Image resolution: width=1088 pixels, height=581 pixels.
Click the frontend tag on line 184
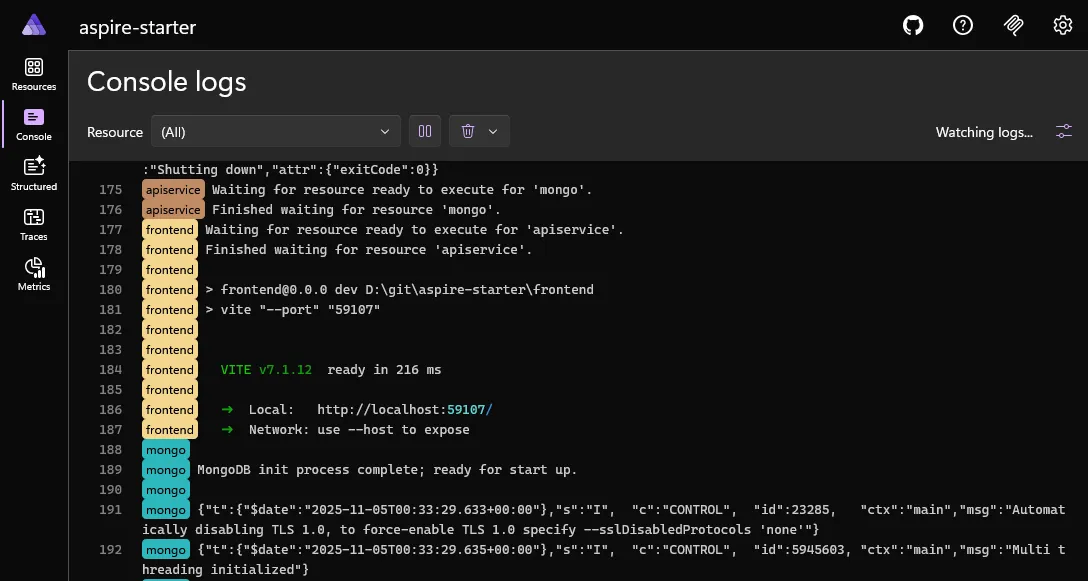coord(169,370)
